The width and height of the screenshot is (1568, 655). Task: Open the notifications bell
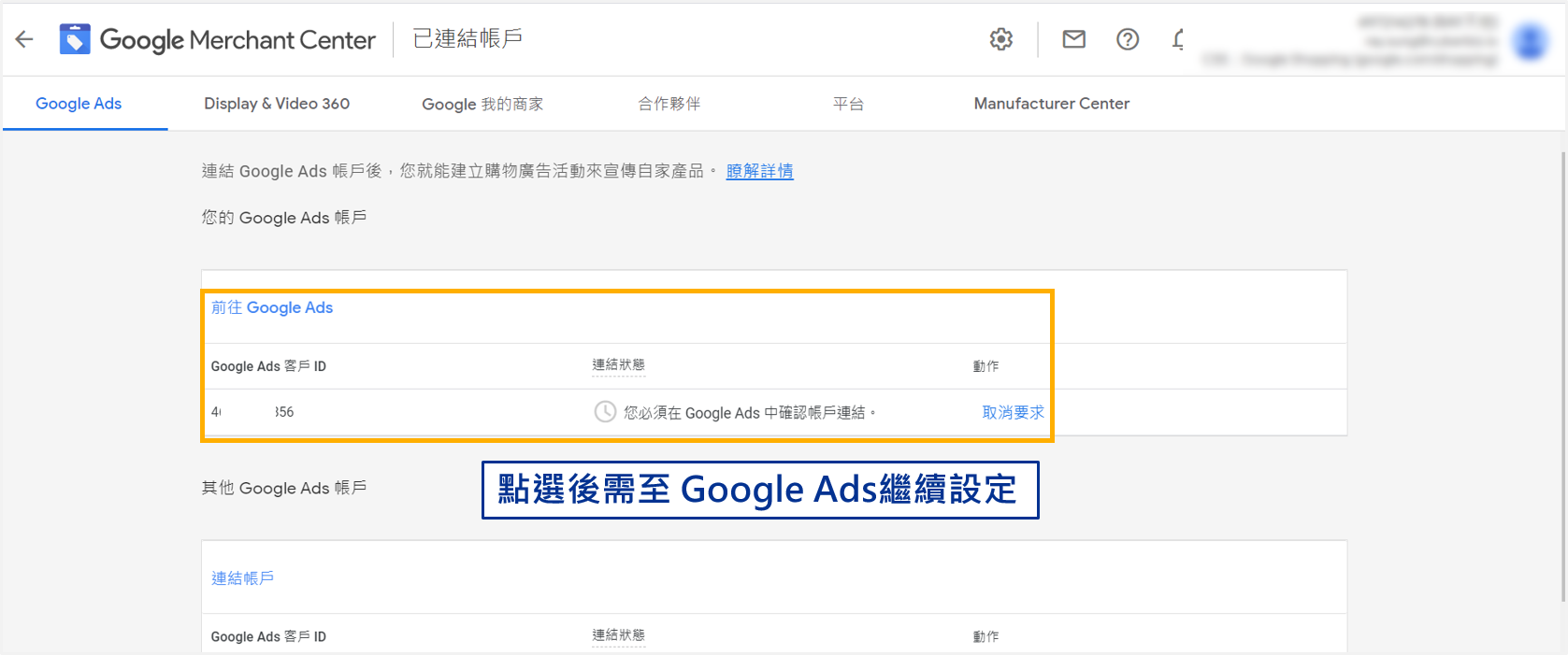[1178, 39]
